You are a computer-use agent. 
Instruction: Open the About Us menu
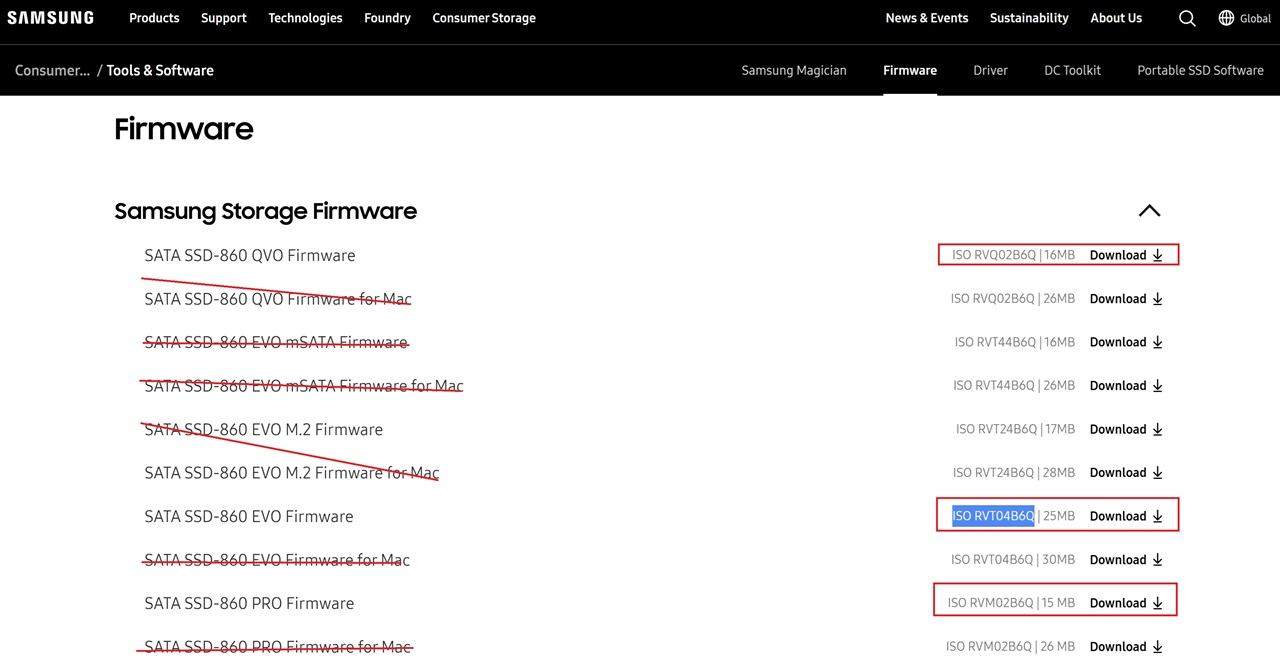click(x=1116, y=18)
